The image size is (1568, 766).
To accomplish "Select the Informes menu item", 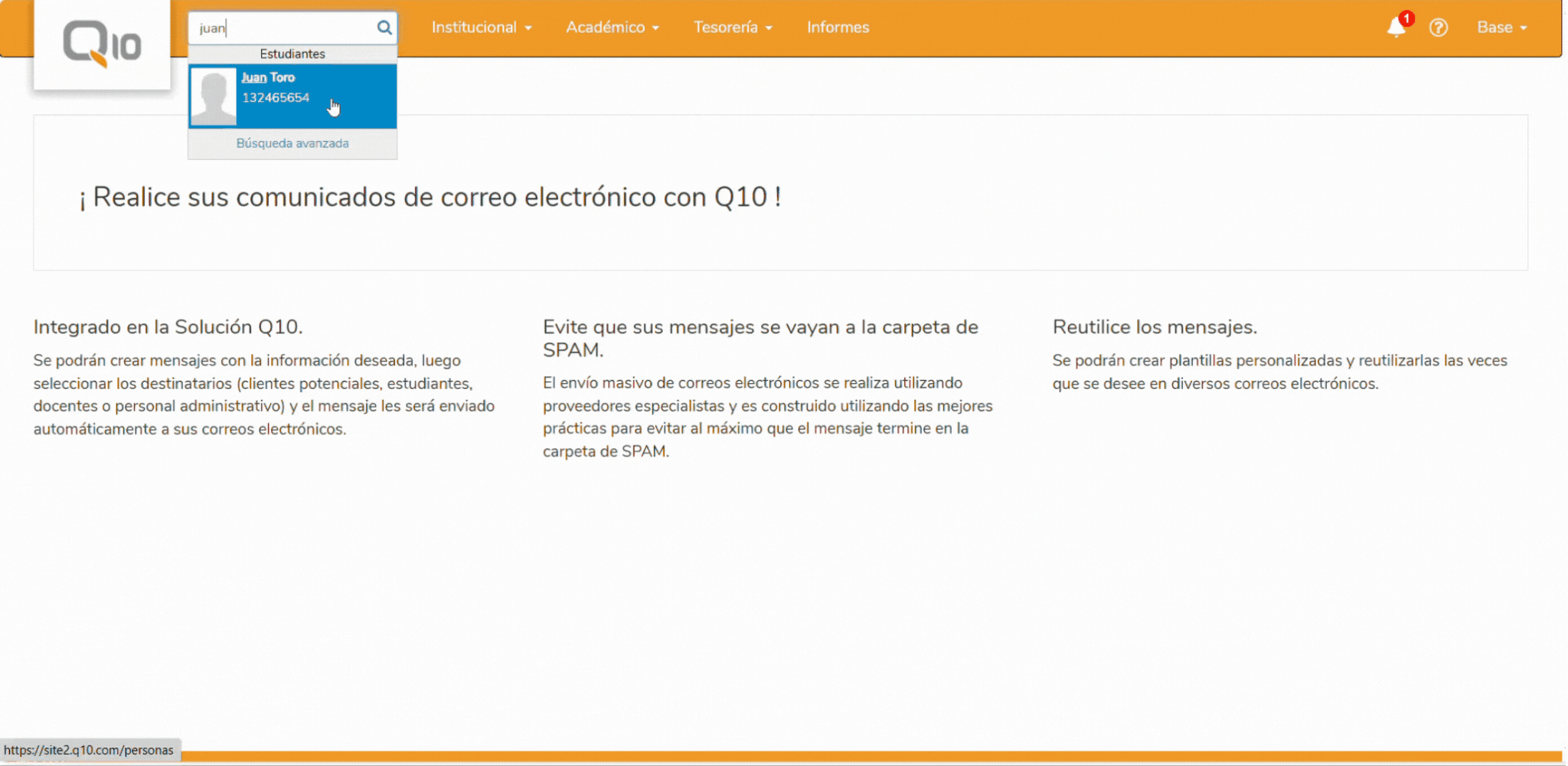I will 838,27.
